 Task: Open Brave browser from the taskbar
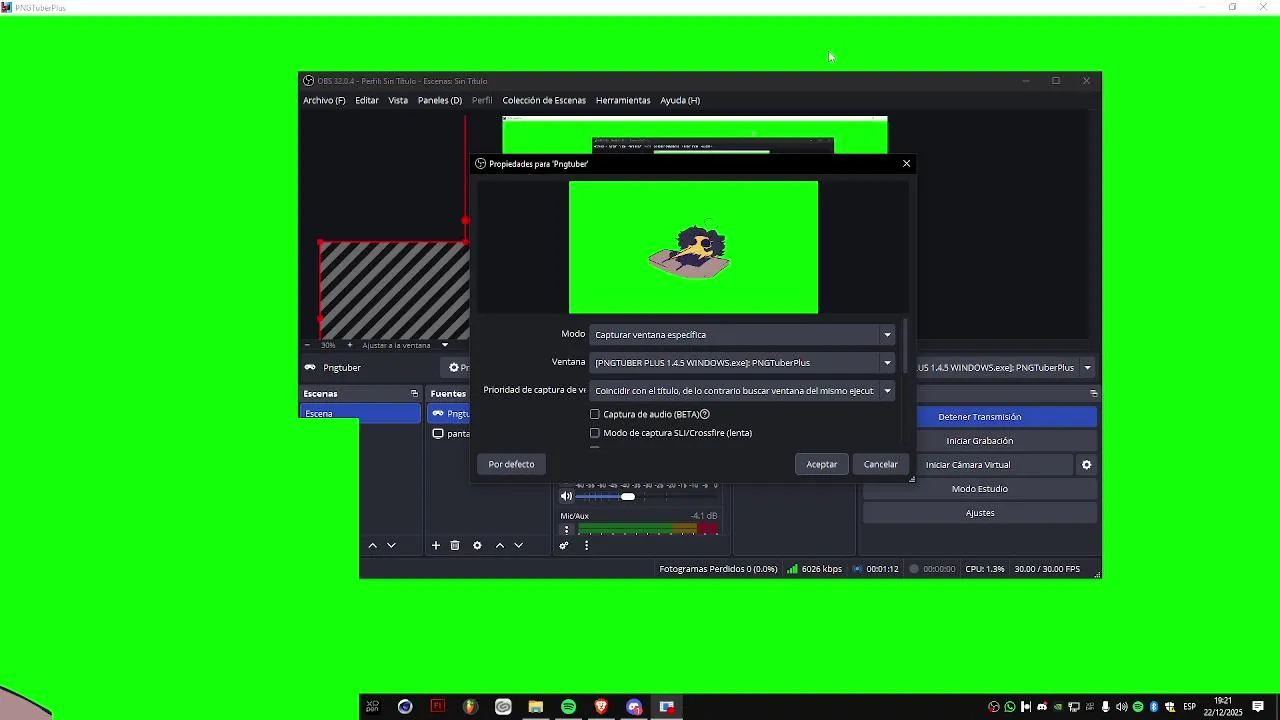coord(601,707)
